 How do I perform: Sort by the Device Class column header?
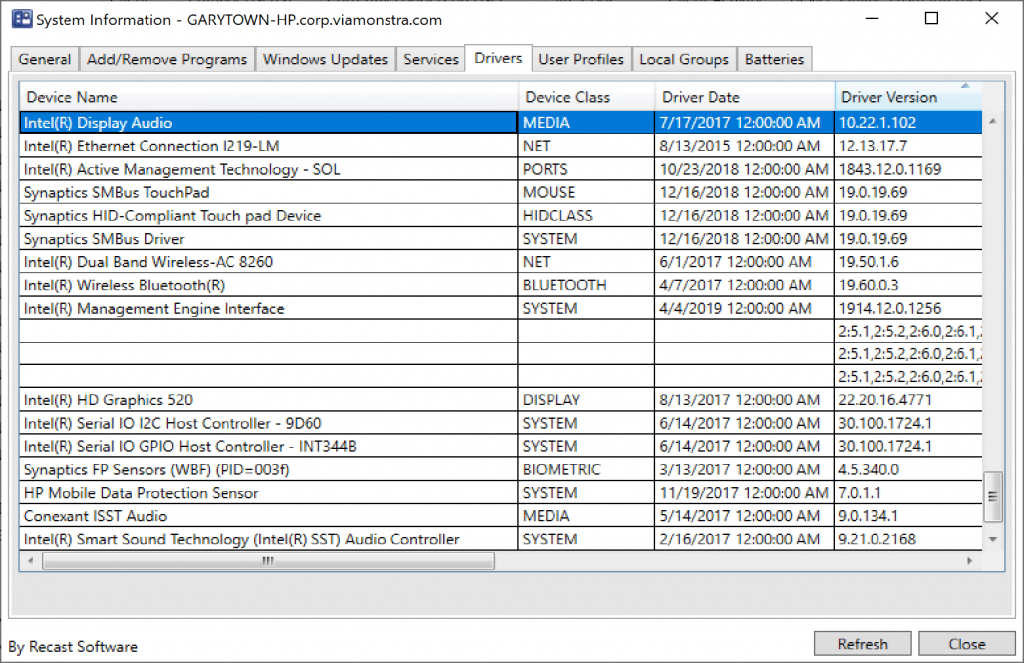pos(586,97)
